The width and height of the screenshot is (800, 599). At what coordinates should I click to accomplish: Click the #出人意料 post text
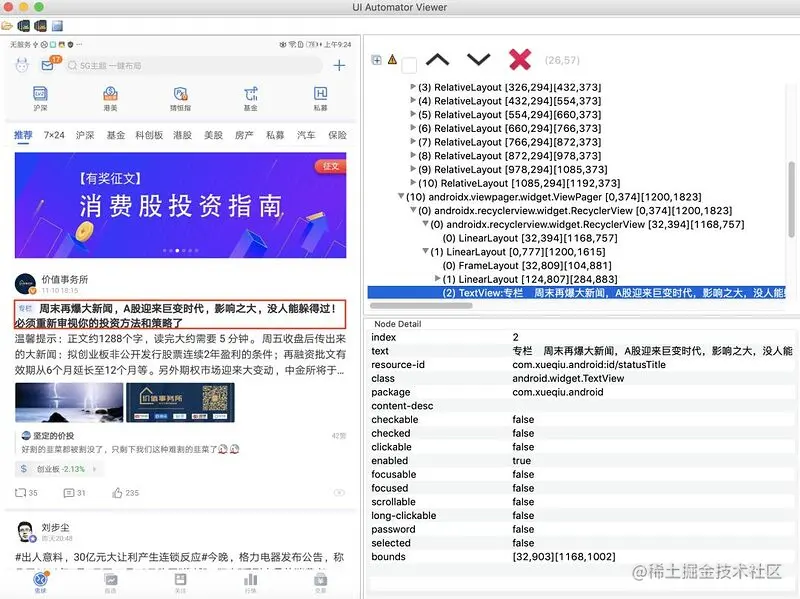180,557
